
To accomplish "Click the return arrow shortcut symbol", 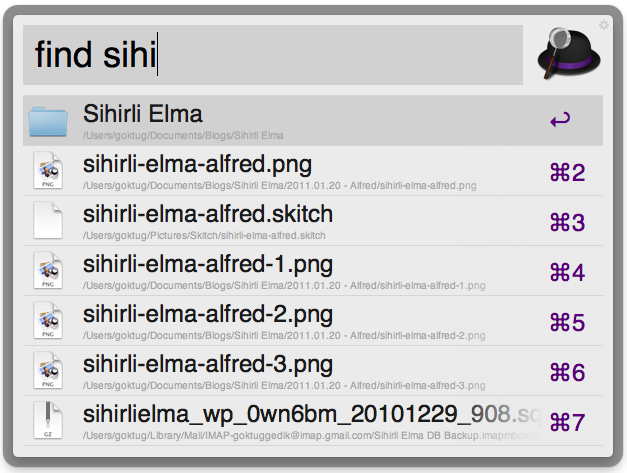I will (x=560, y=121).
